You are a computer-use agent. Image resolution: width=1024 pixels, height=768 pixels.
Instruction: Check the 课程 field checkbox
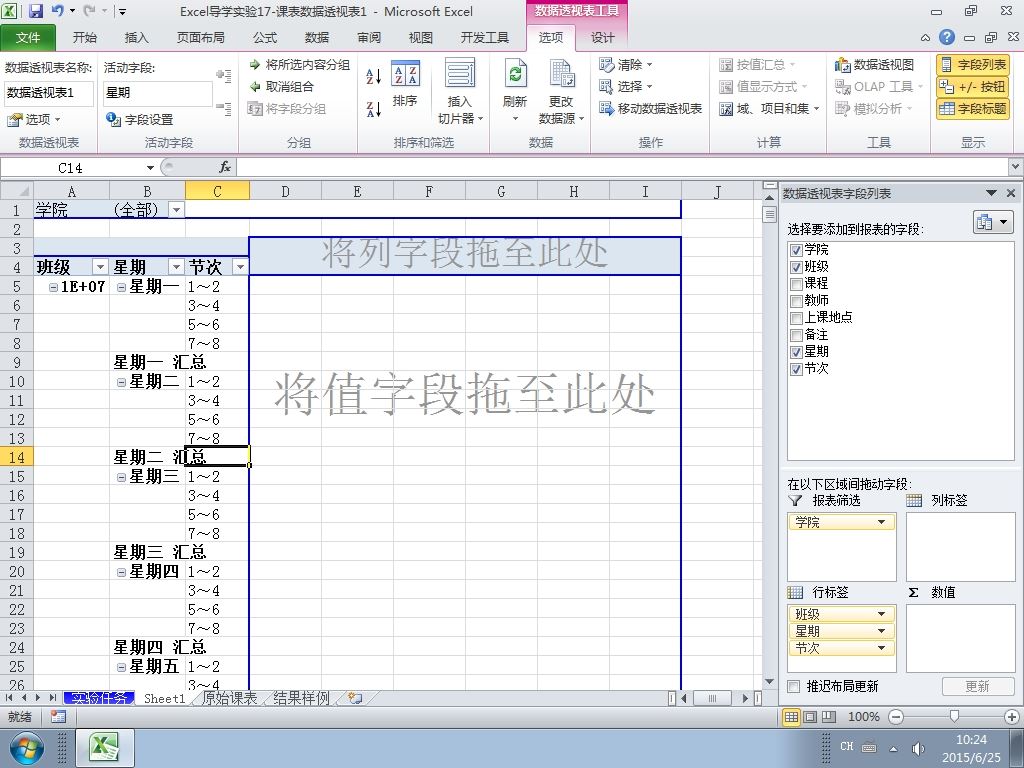pyautogui.click(x=795, y=284)
